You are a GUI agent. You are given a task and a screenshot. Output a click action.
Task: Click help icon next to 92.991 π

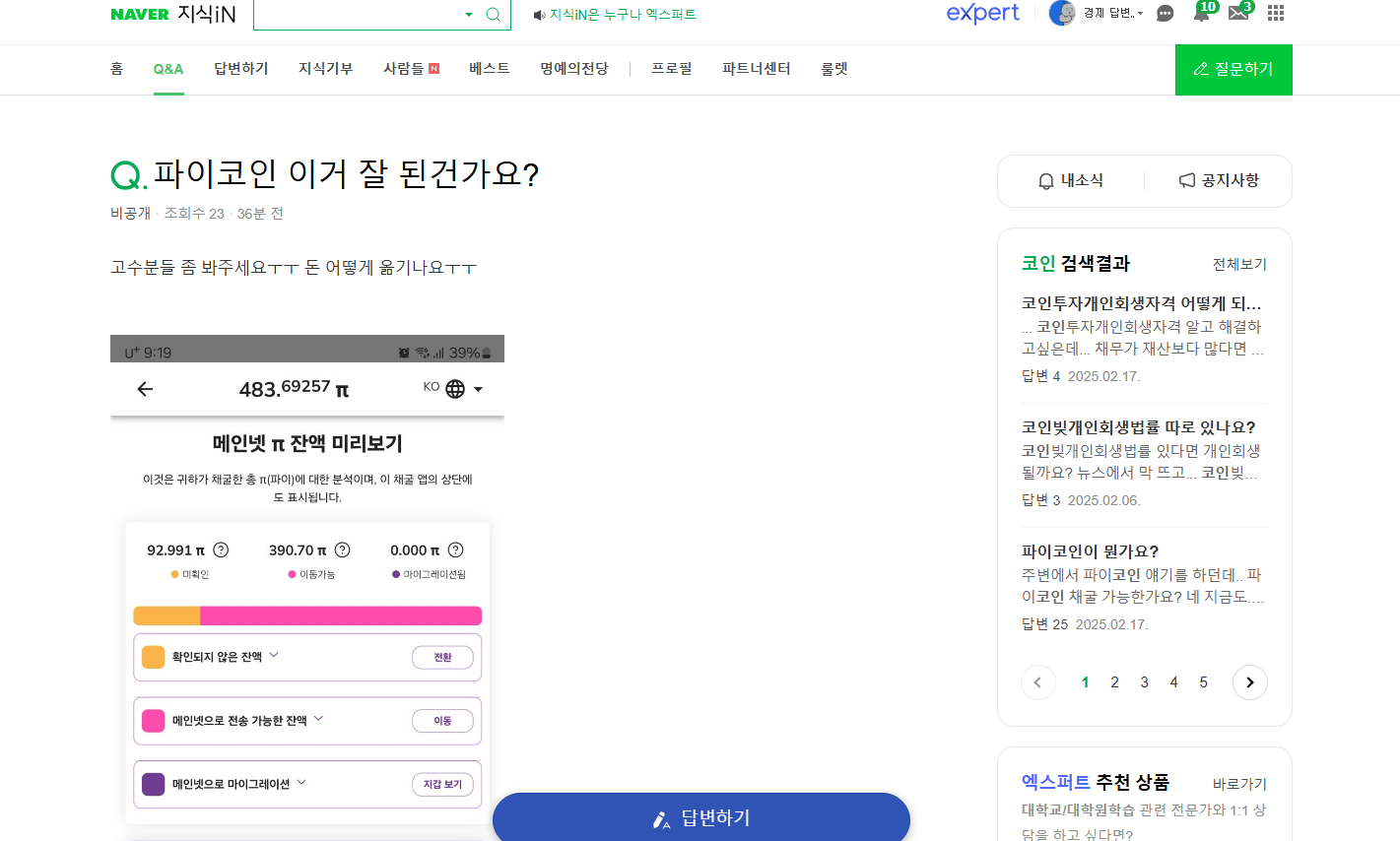pos(222,550)
